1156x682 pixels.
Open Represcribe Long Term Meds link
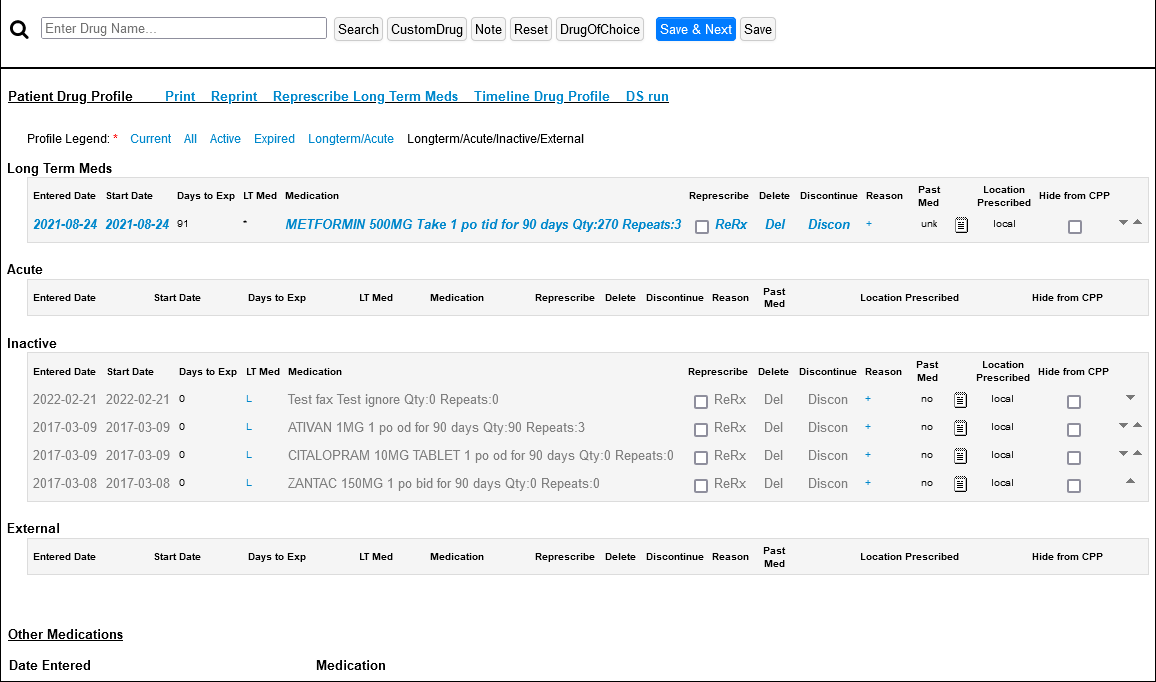coord(365,97)
